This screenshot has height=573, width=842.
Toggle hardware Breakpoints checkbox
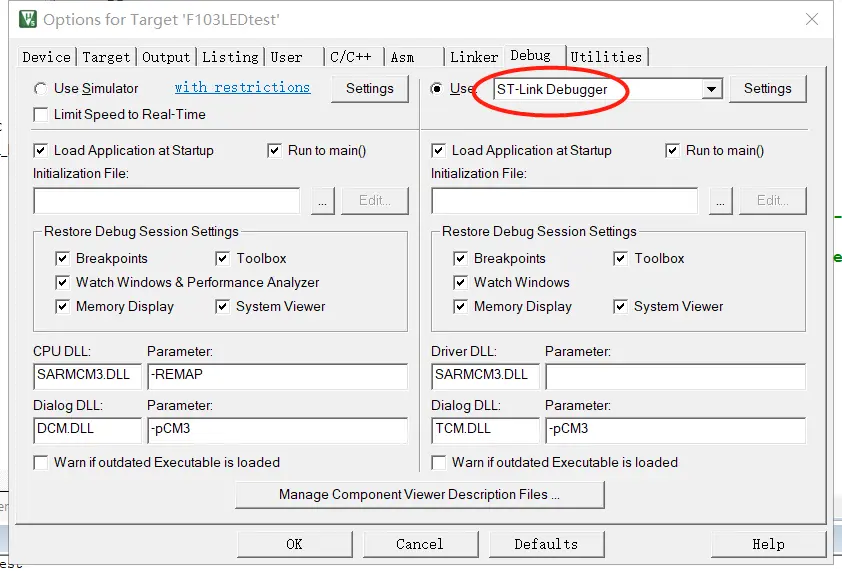click(x=460, y=258)
